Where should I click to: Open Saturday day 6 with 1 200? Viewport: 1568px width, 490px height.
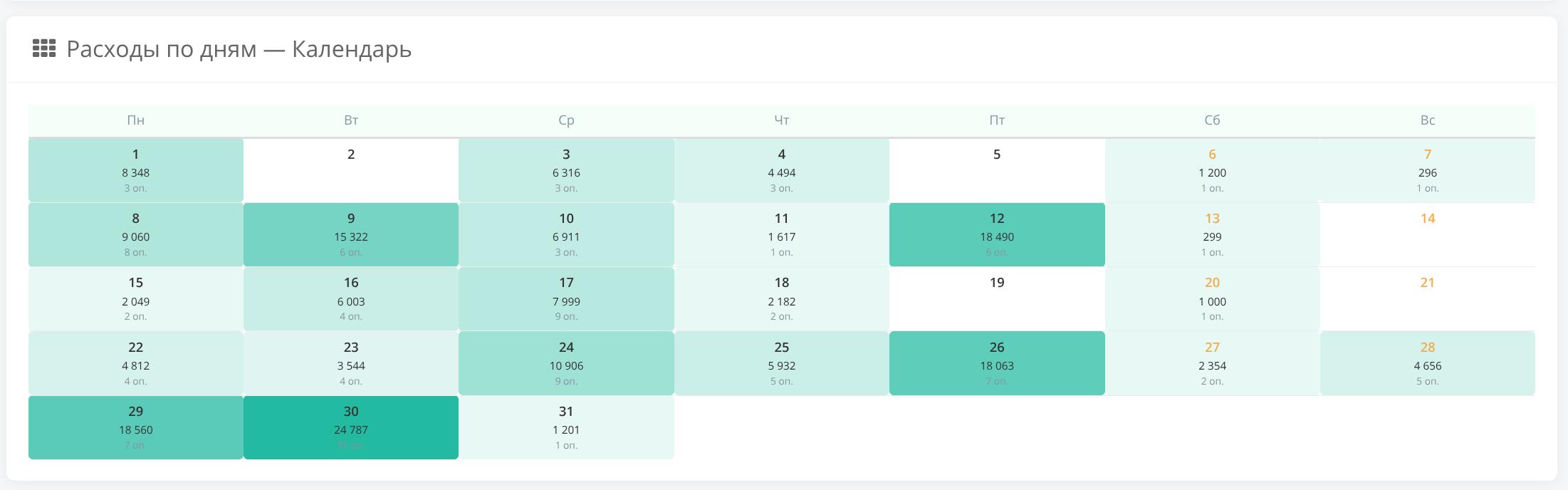(x=1211, y=170)
